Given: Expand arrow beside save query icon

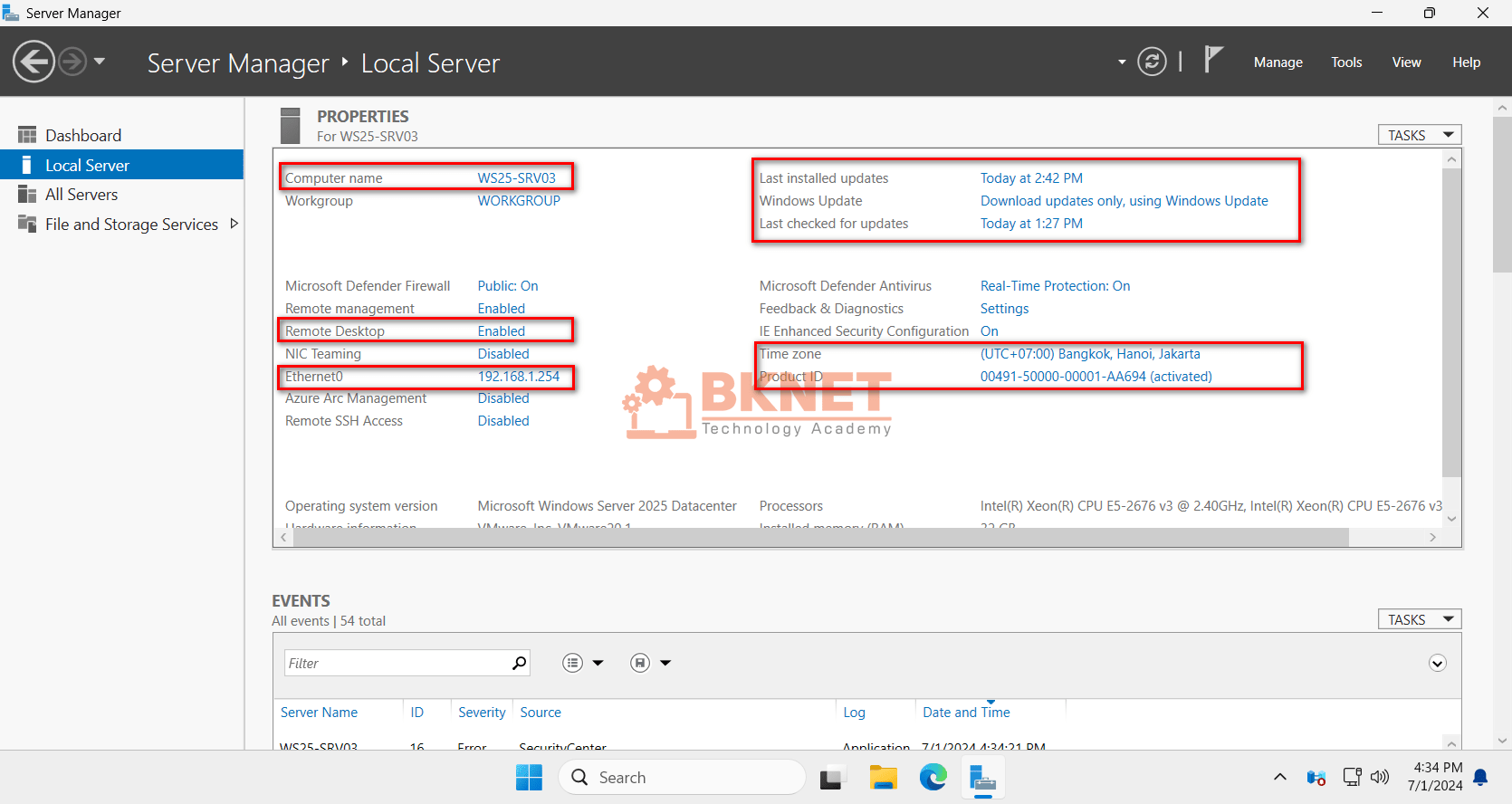Looking at the screenshot, I should [x=665, y=663].
